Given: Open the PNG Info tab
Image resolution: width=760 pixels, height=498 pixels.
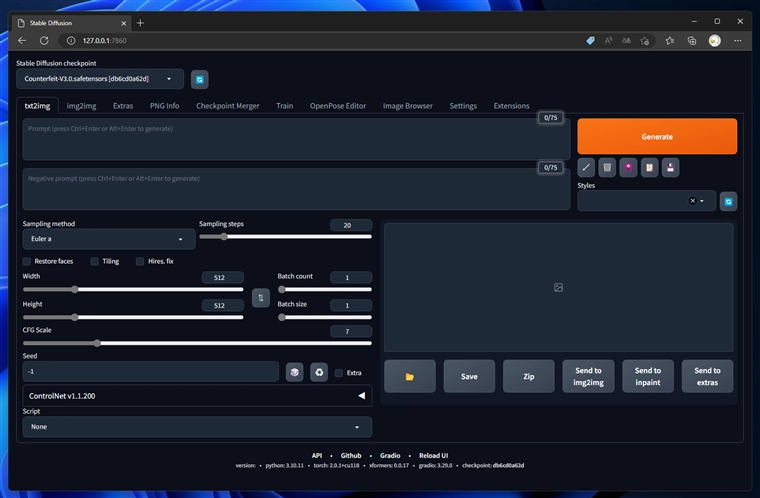Looking at the screenshot, I should (x=164, y=106).
